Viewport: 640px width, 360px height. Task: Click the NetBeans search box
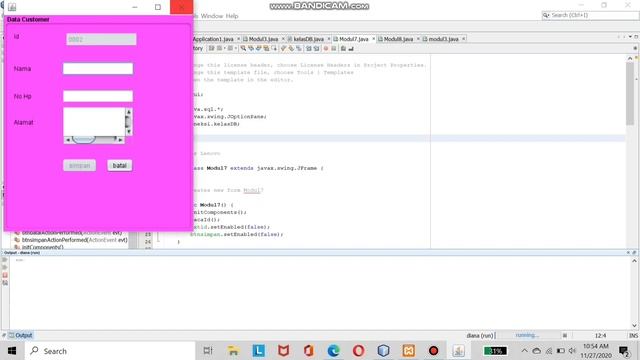590,15
